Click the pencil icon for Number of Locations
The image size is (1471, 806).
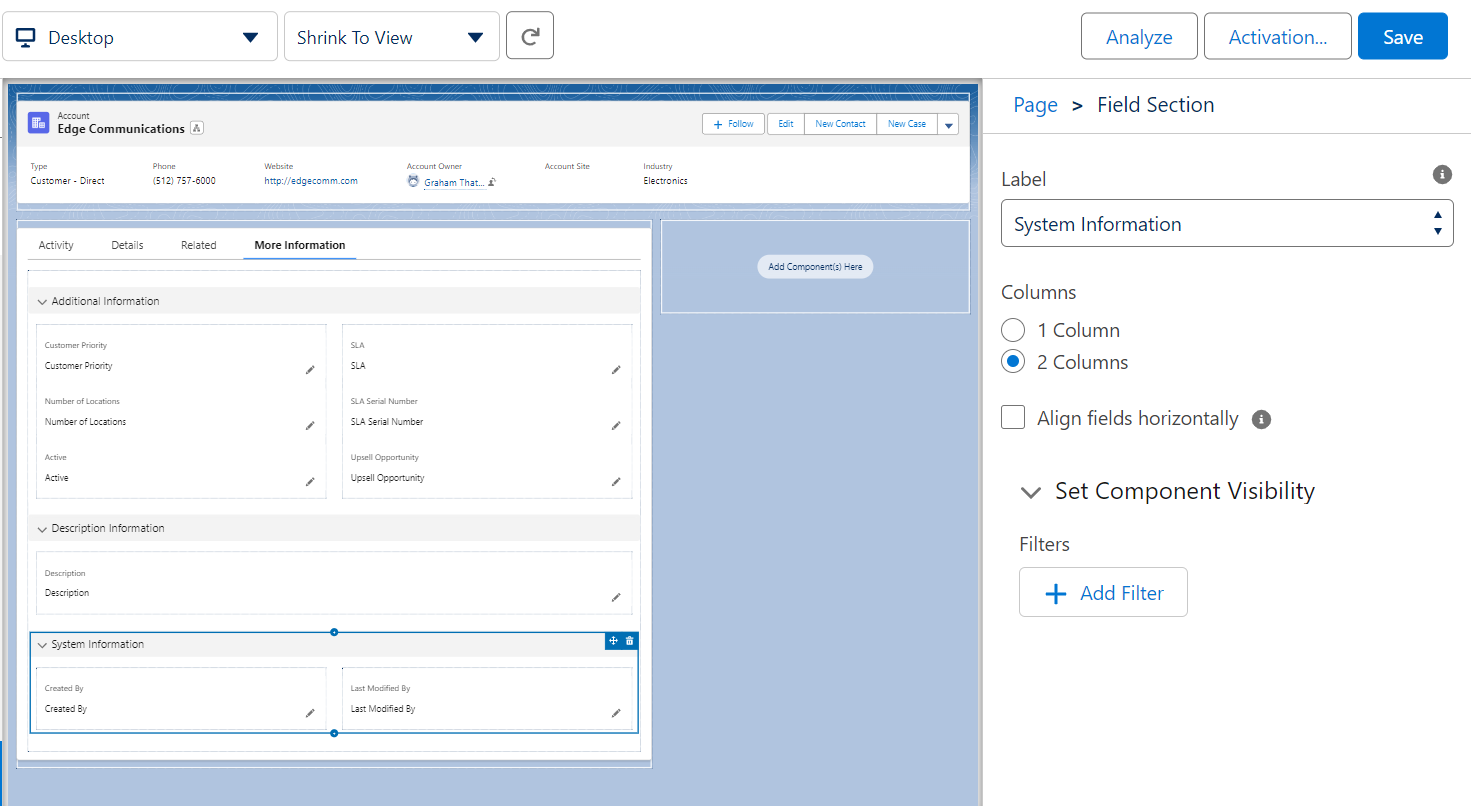pyautogui.click(x=310, y=425)
